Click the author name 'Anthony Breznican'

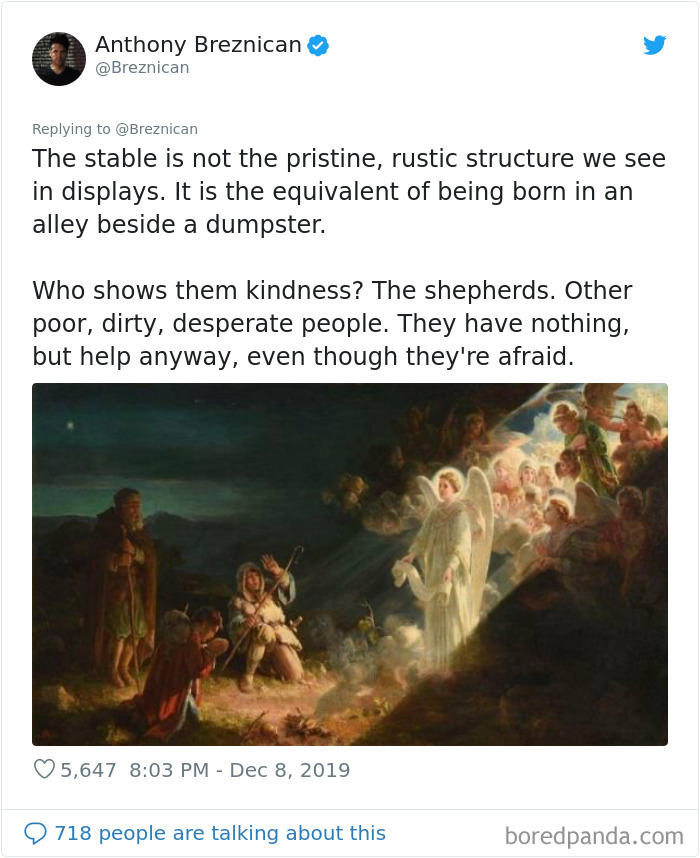[197, 44]
